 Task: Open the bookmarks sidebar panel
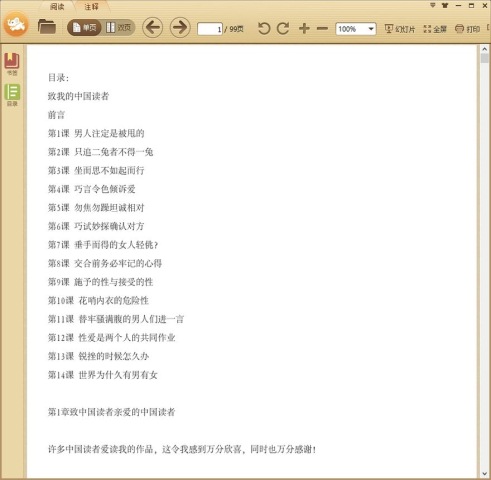[12, 64]
